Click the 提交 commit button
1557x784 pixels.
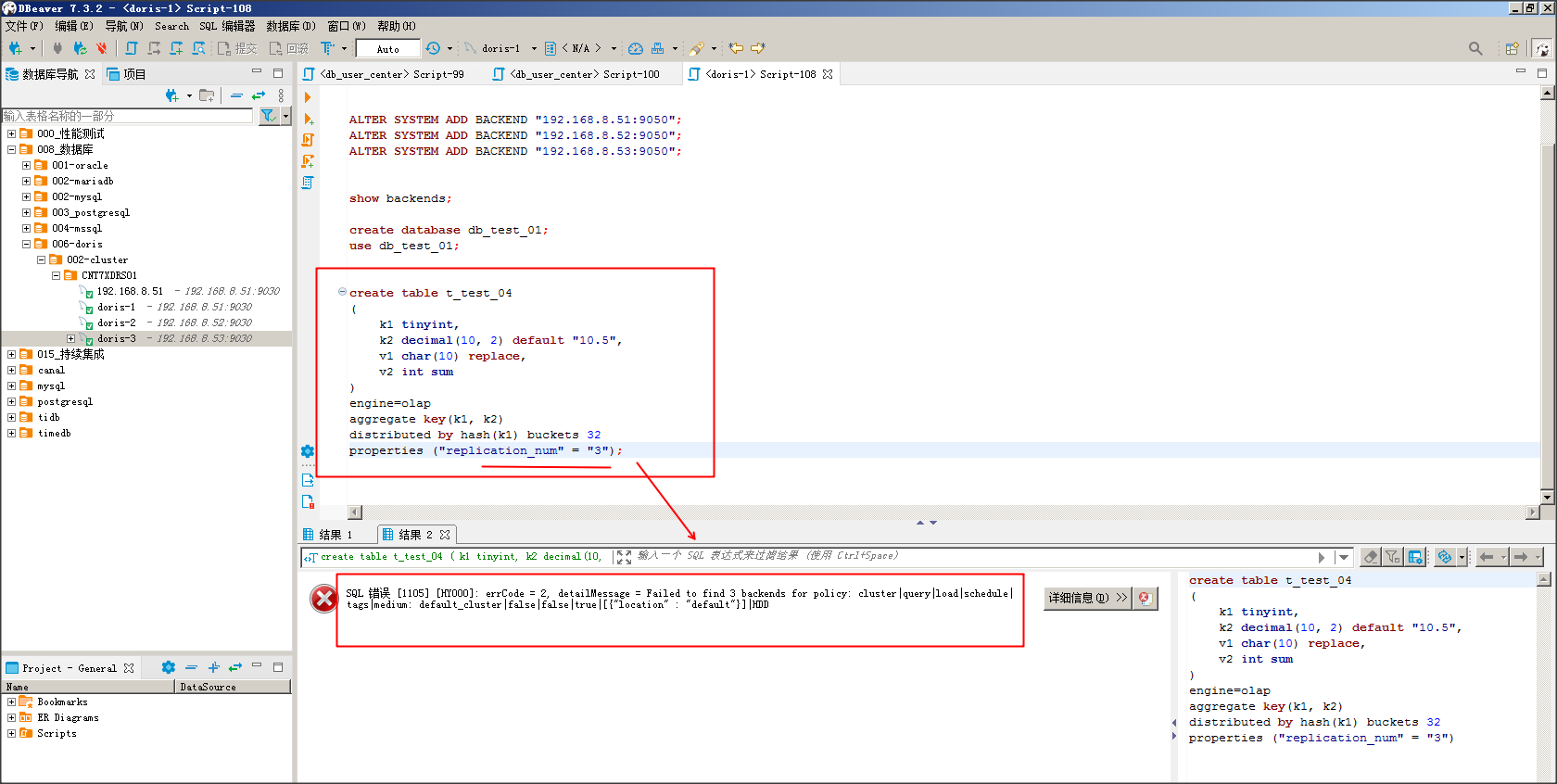(237, 48)
